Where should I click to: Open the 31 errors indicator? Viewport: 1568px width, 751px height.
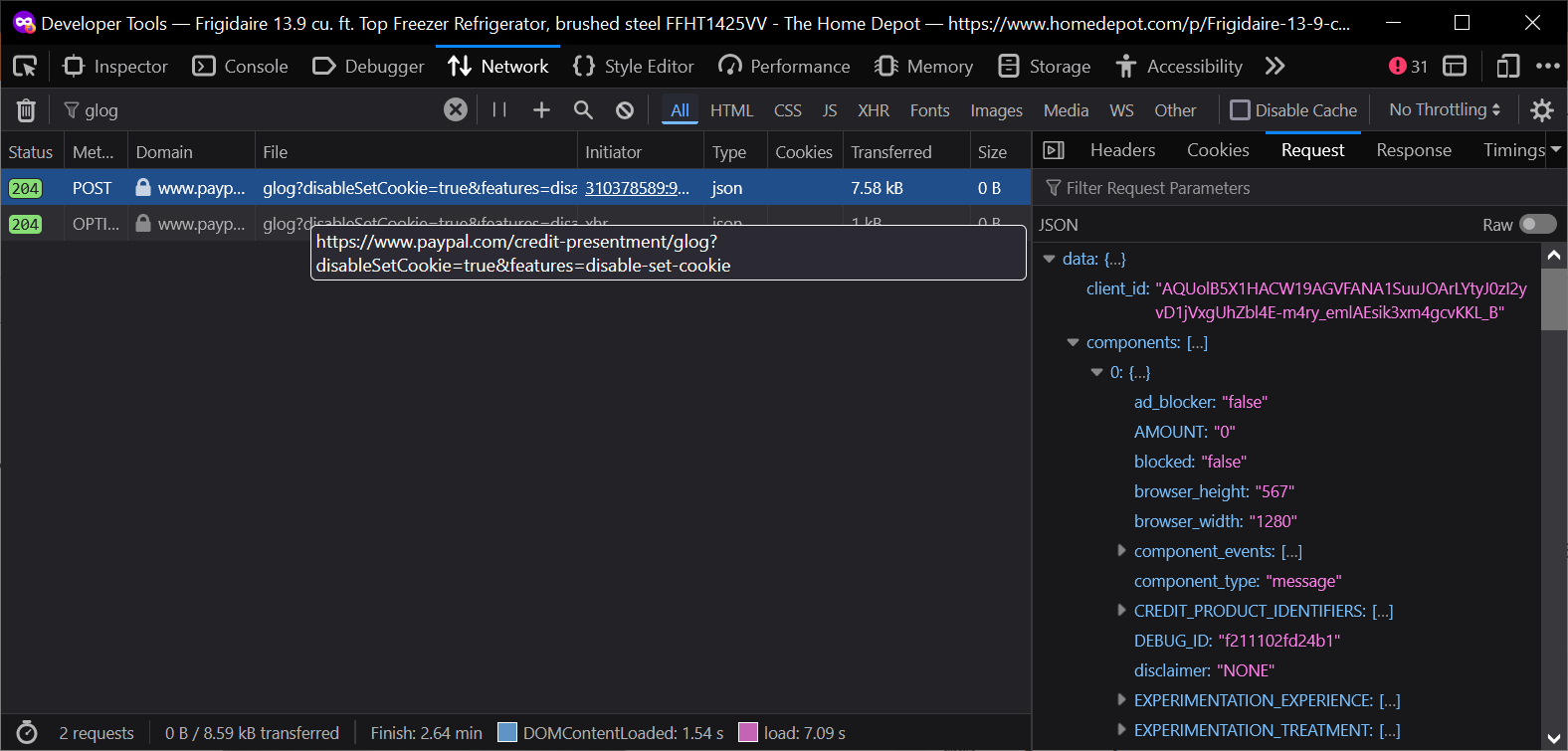coord(1408,67)
